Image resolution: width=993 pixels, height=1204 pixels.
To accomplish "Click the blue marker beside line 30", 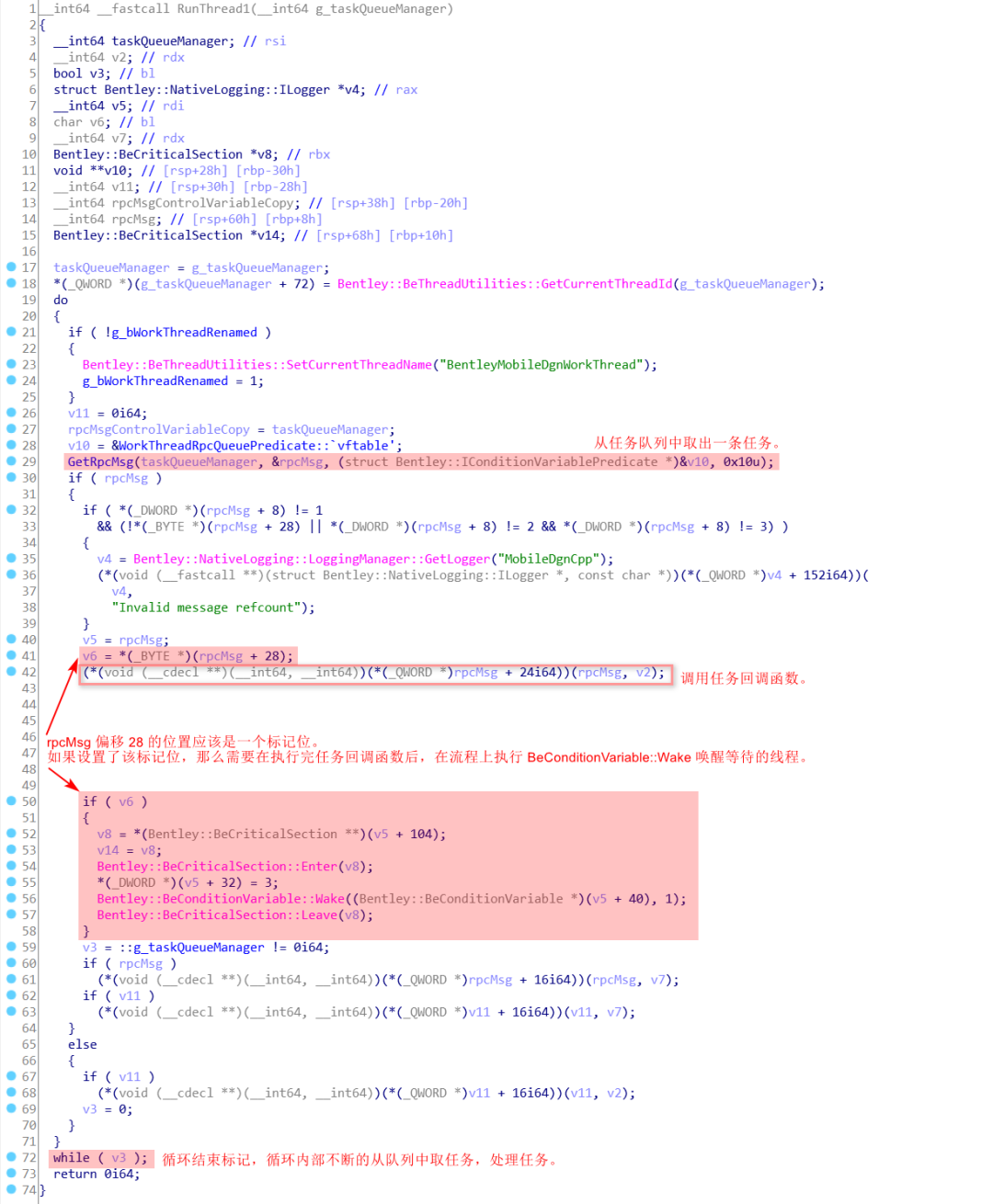I will 11,477.
